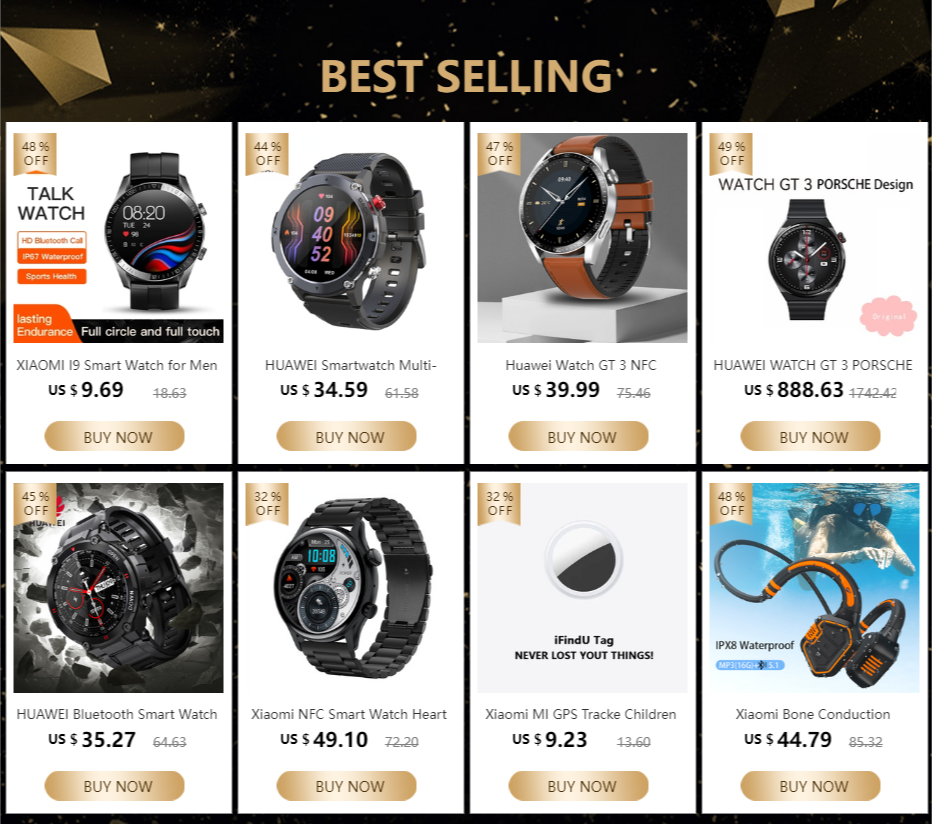Viewport: 932px width, 824px height.
Task: Click BUY NOW under Huawei Watch GT 3 NFC
Action: point(578,437)
